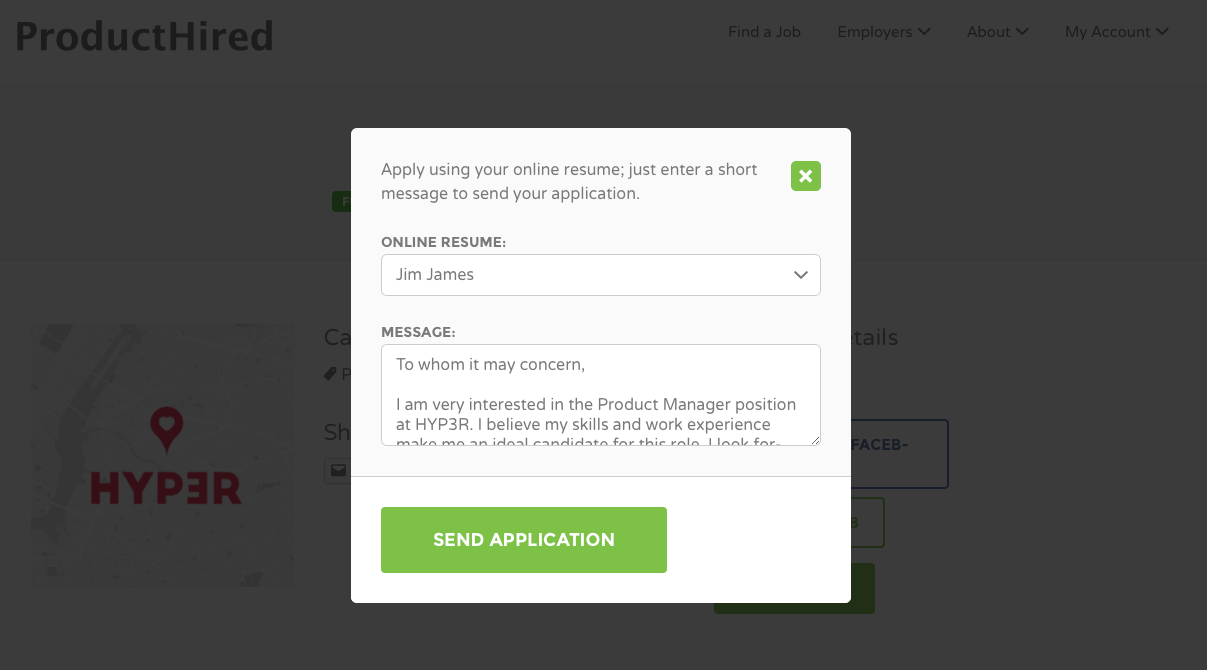Close the application dialog with green X

tap(805, 176)
